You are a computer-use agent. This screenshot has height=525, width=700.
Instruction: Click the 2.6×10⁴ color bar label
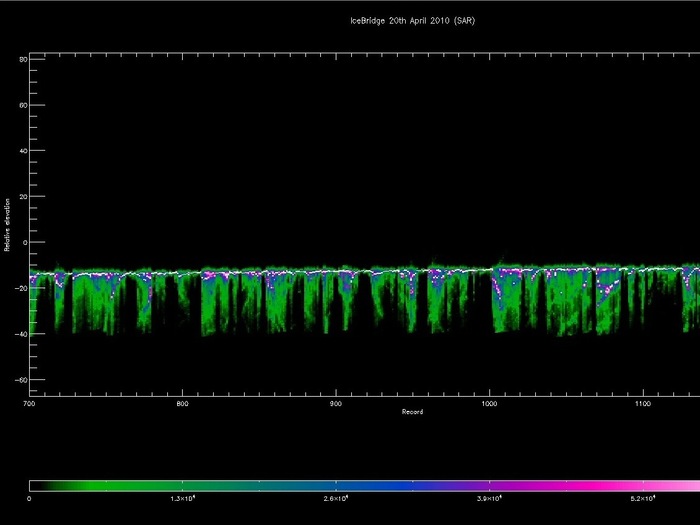click(x=334, y=498)
